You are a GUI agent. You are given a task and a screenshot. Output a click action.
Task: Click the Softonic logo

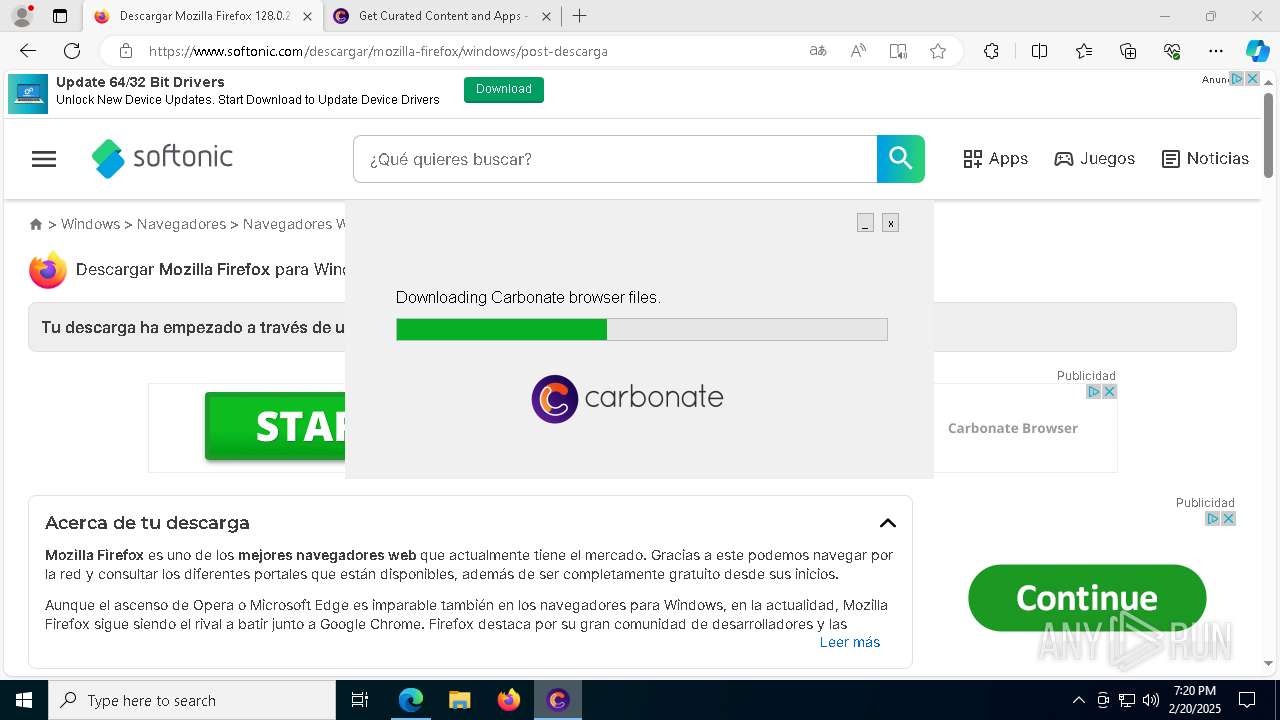(162, 158)
